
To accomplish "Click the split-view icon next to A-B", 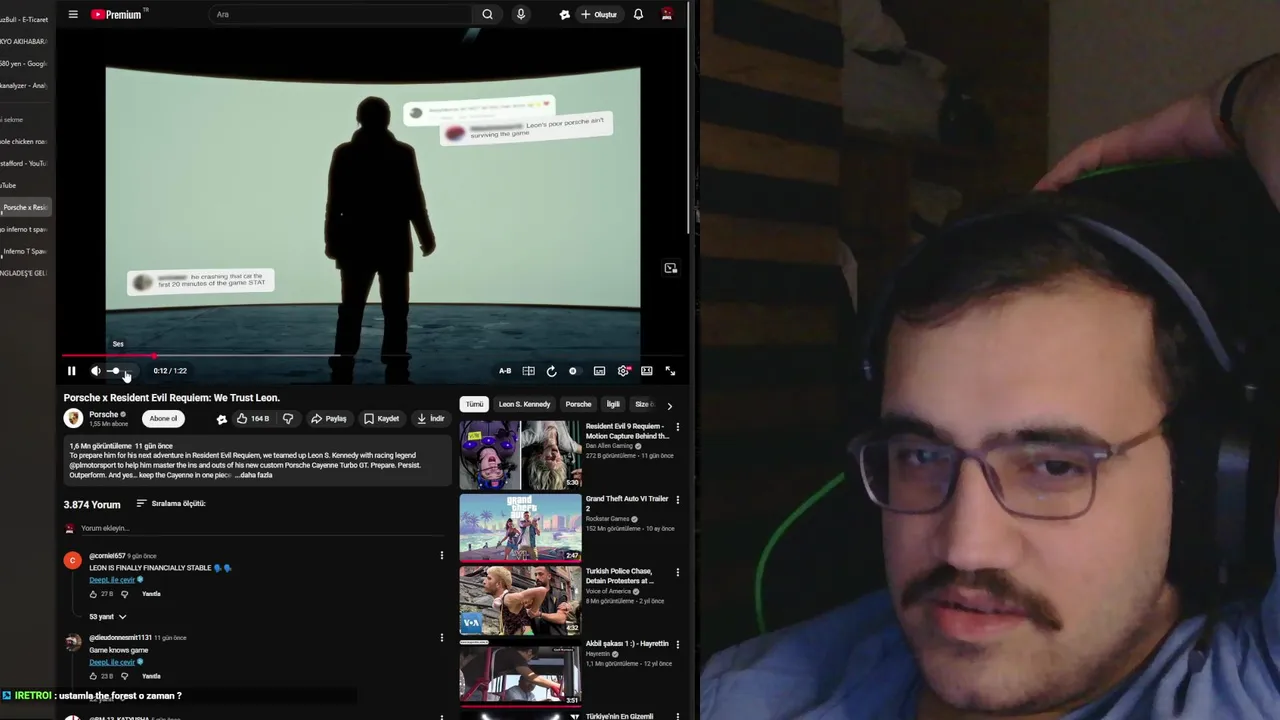I will [528, 371].
